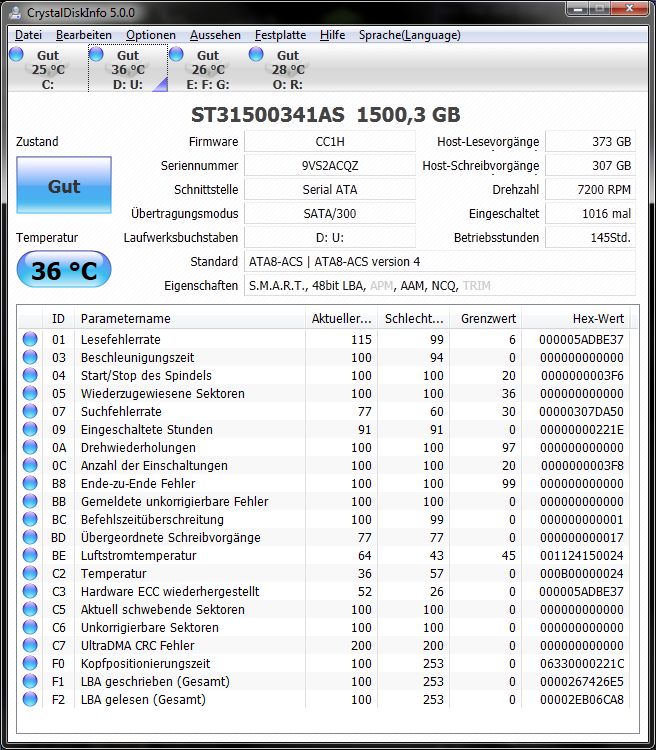Click the Host-Schreibvorgänge value 307 GB
The image size is (656, 750).
point(590,165)
